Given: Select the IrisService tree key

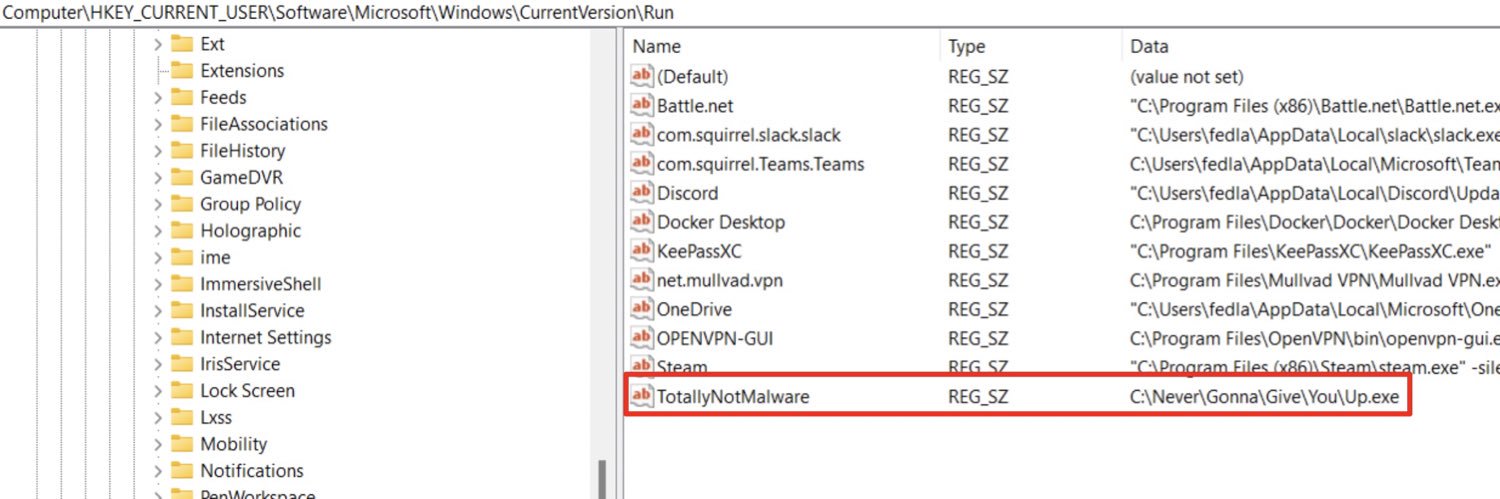Looking at the screenshot, I should tap(239, 364).
